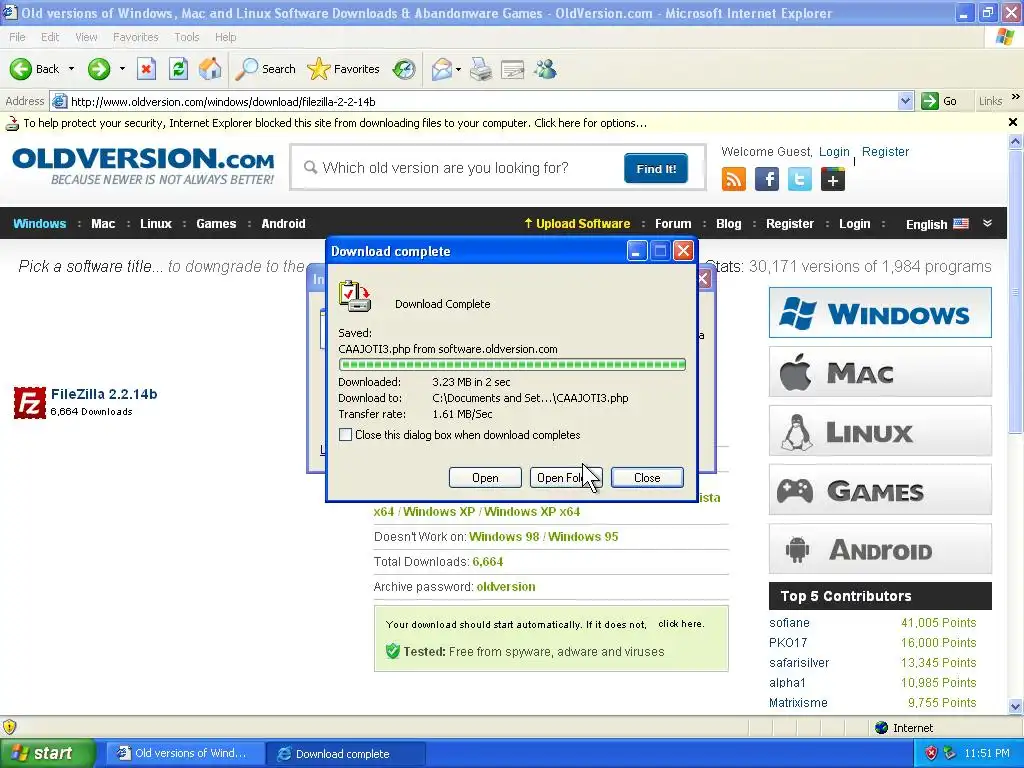Click the Messenger icon in toolbar
1024x768 pixels.
point(545,69)
